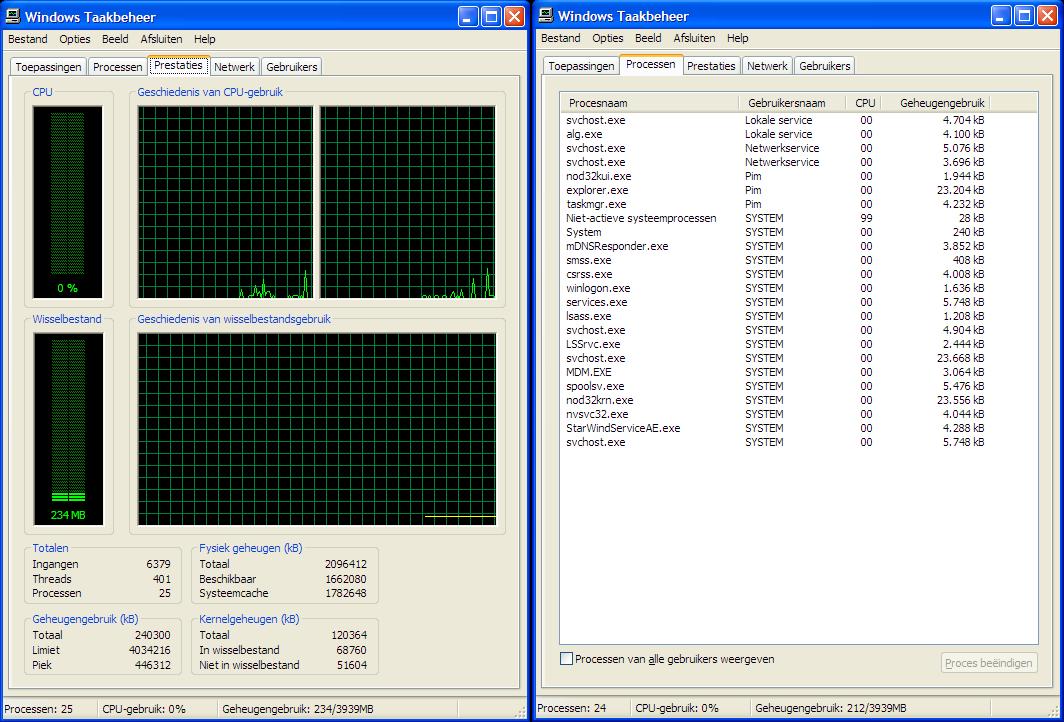
Task: Click the Task Manager icon in left title bar
Action: pos(13,16)
